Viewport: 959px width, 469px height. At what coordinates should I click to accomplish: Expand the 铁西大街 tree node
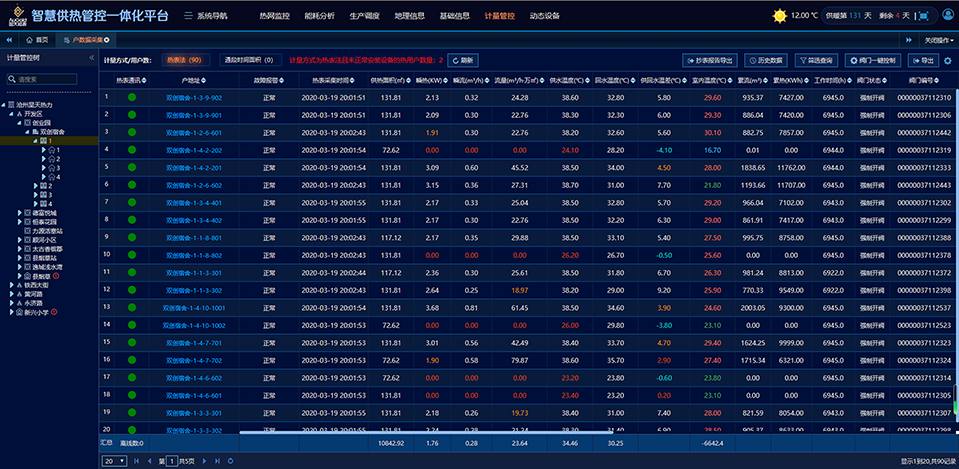[x=12, y=285]
